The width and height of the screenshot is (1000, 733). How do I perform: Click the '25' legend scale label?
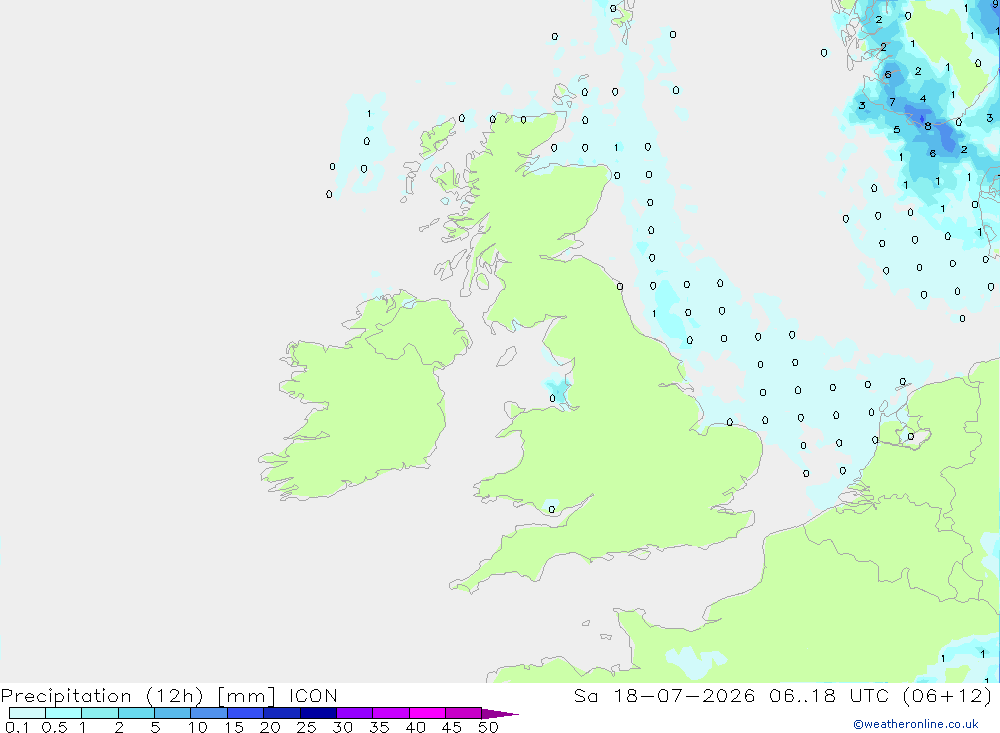[x=307, y=727]
